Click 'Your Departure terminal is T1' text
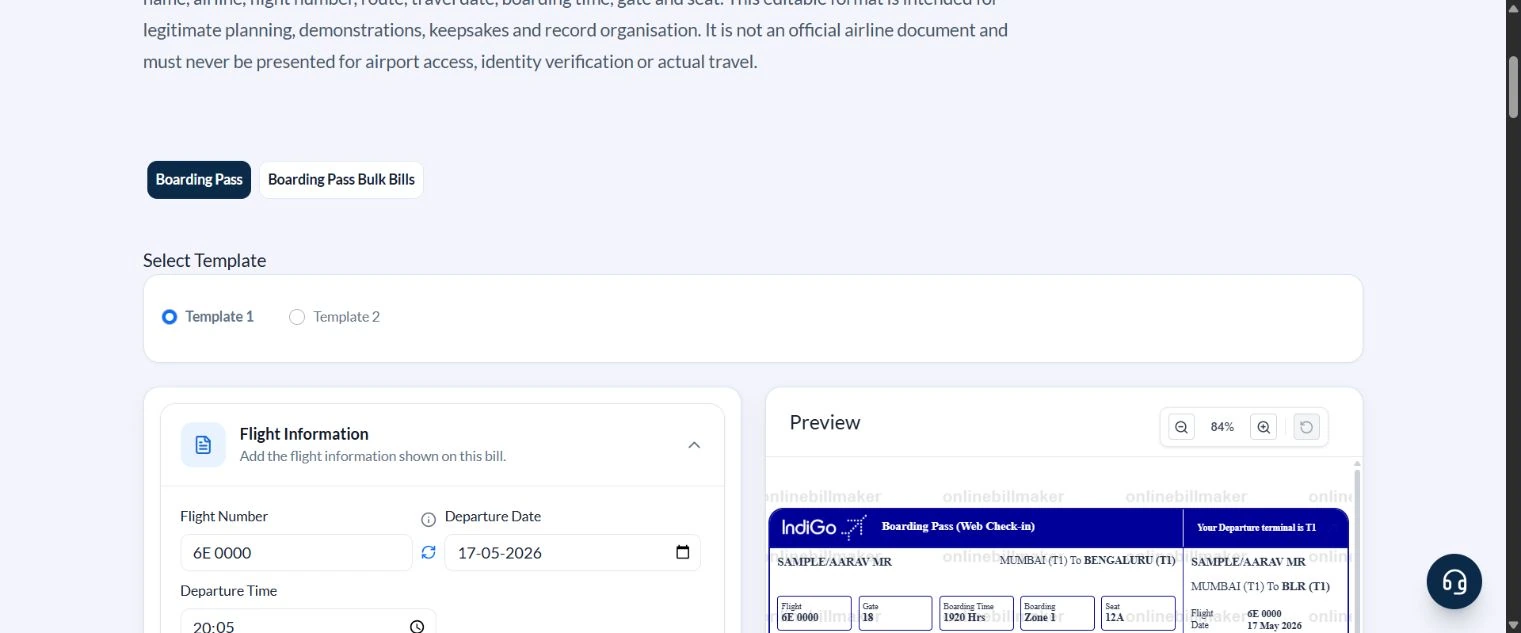The width and height of the screenshot is (1521, 633). click(x=1256, y=528)
